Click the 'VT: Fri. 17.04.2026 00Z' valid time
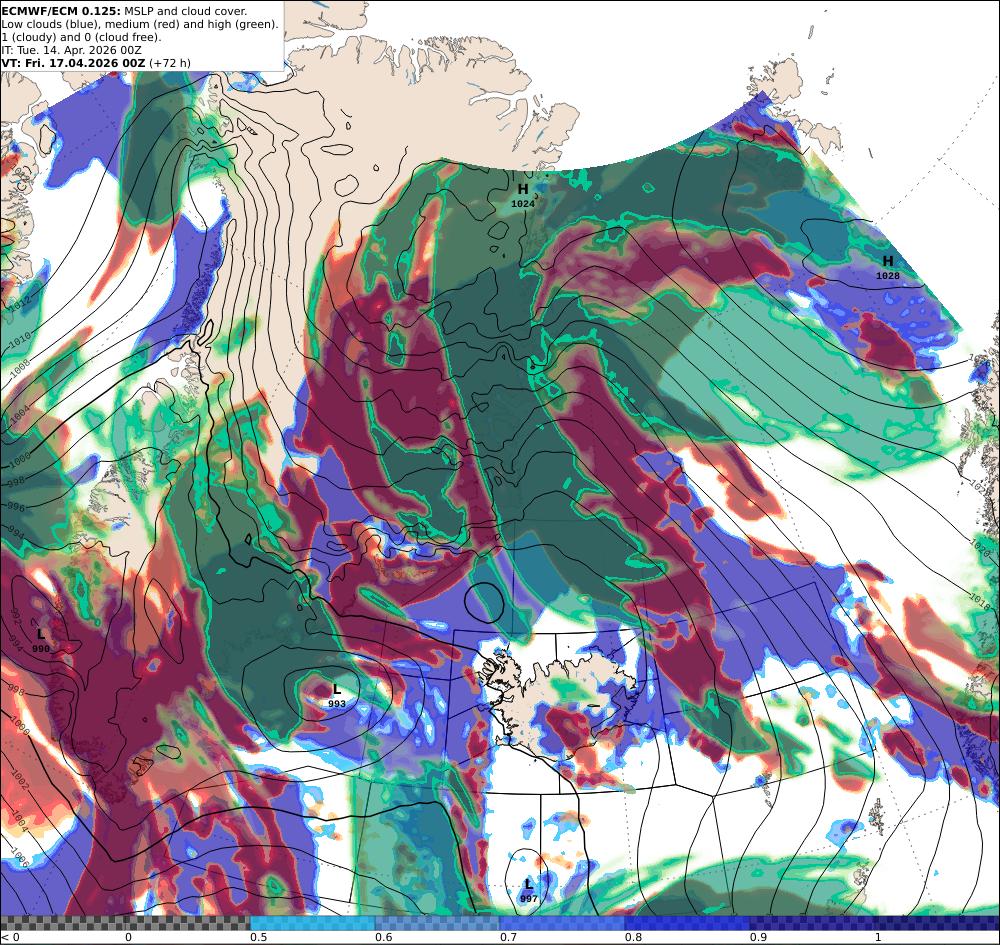This screenshot has width=1000, height=945. pos(73,63)
